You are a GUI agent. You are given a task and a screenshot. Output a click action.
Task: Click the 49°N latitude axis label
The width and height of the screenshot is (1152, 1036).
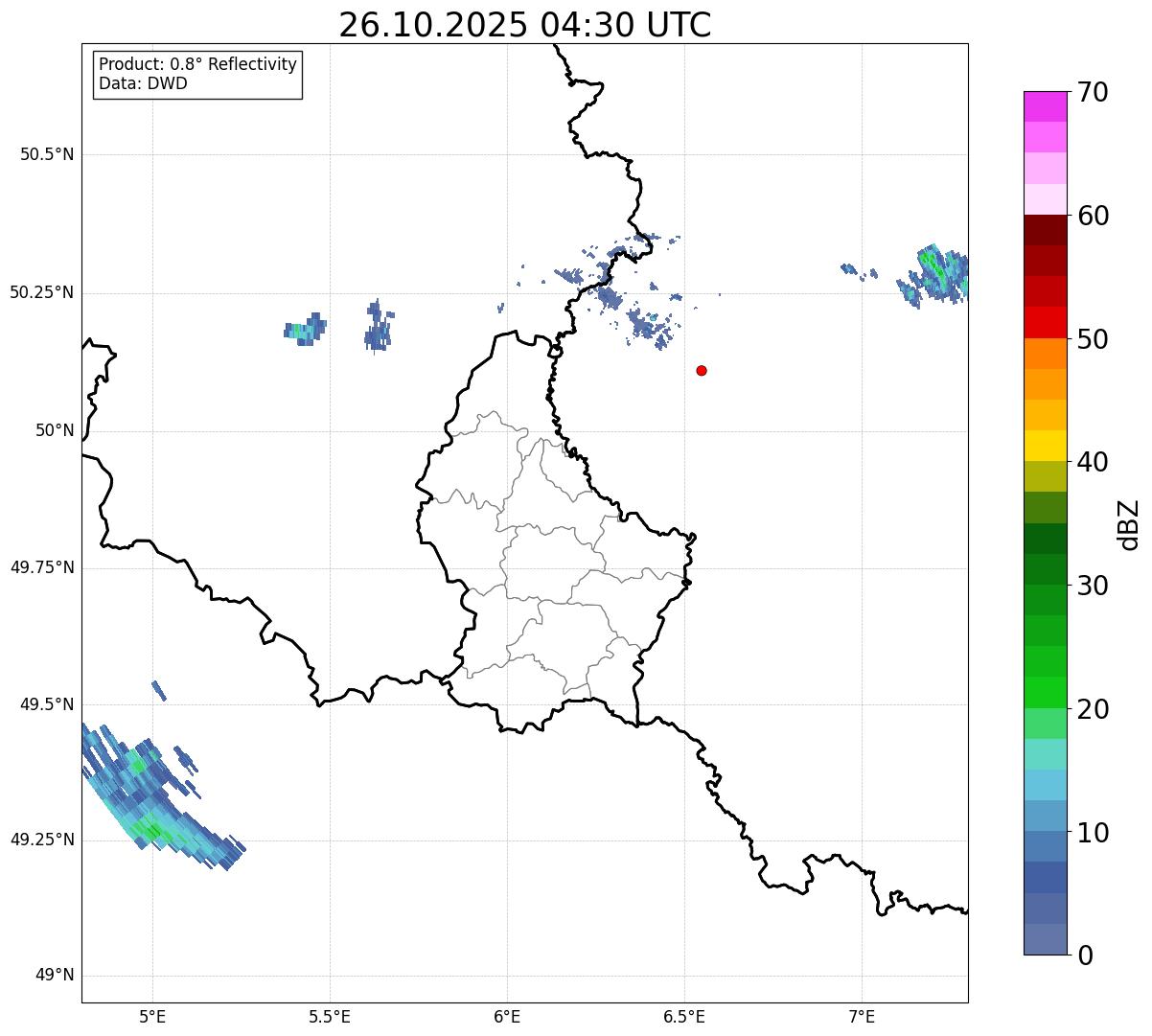point(55,976)
